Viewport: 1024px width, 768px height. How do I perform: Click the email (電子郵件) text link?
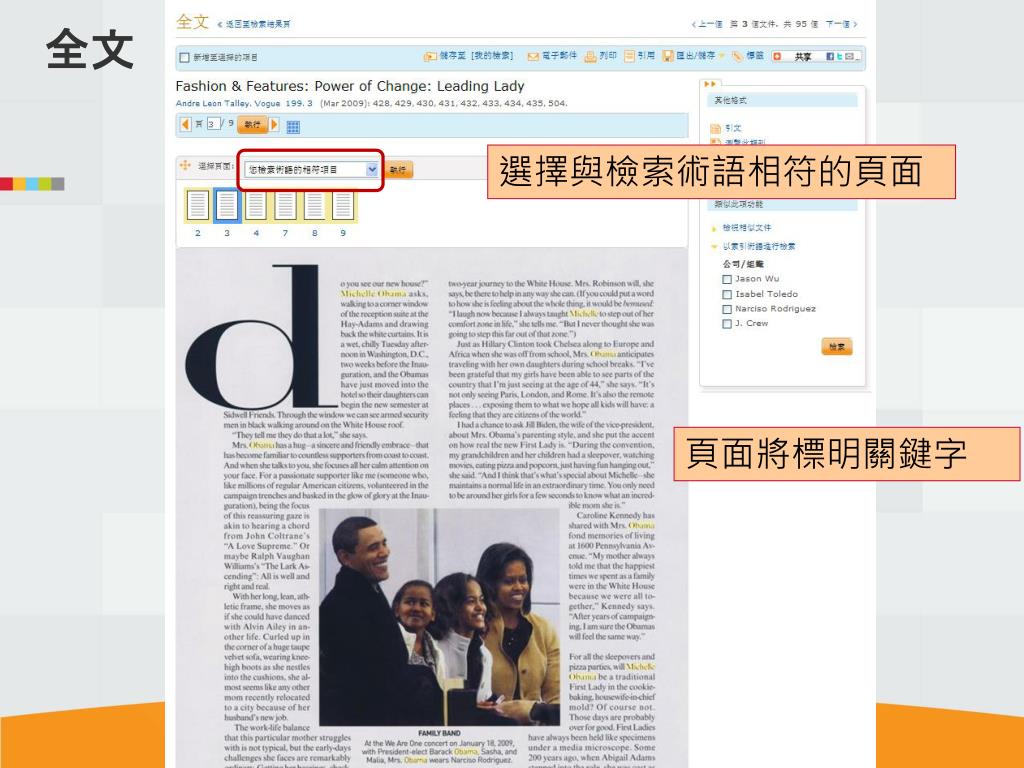[560, 56]
